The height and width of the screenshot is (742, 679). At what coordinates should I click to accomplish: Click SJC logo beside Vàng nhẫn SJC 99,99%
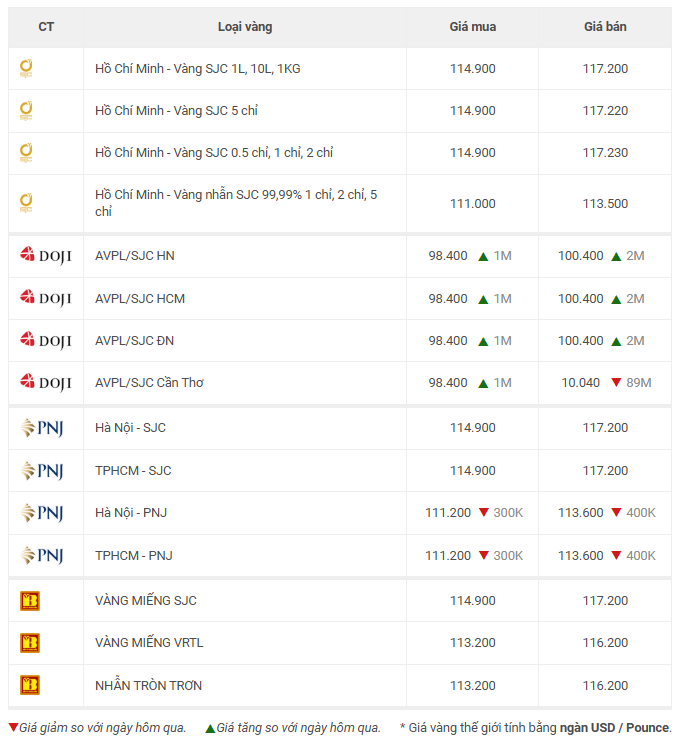[26, 203]
